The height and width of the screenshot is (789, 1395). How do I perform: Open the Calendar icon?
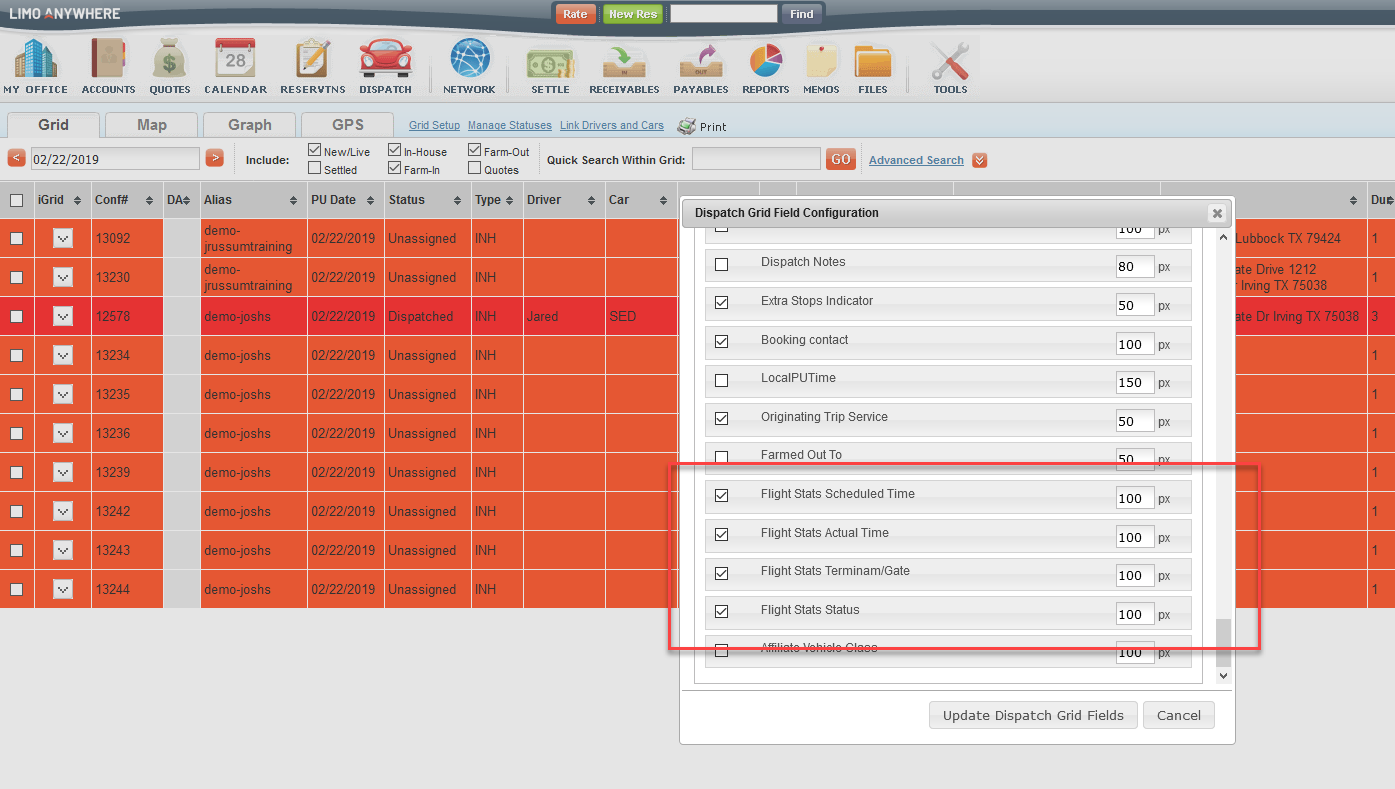235,64
